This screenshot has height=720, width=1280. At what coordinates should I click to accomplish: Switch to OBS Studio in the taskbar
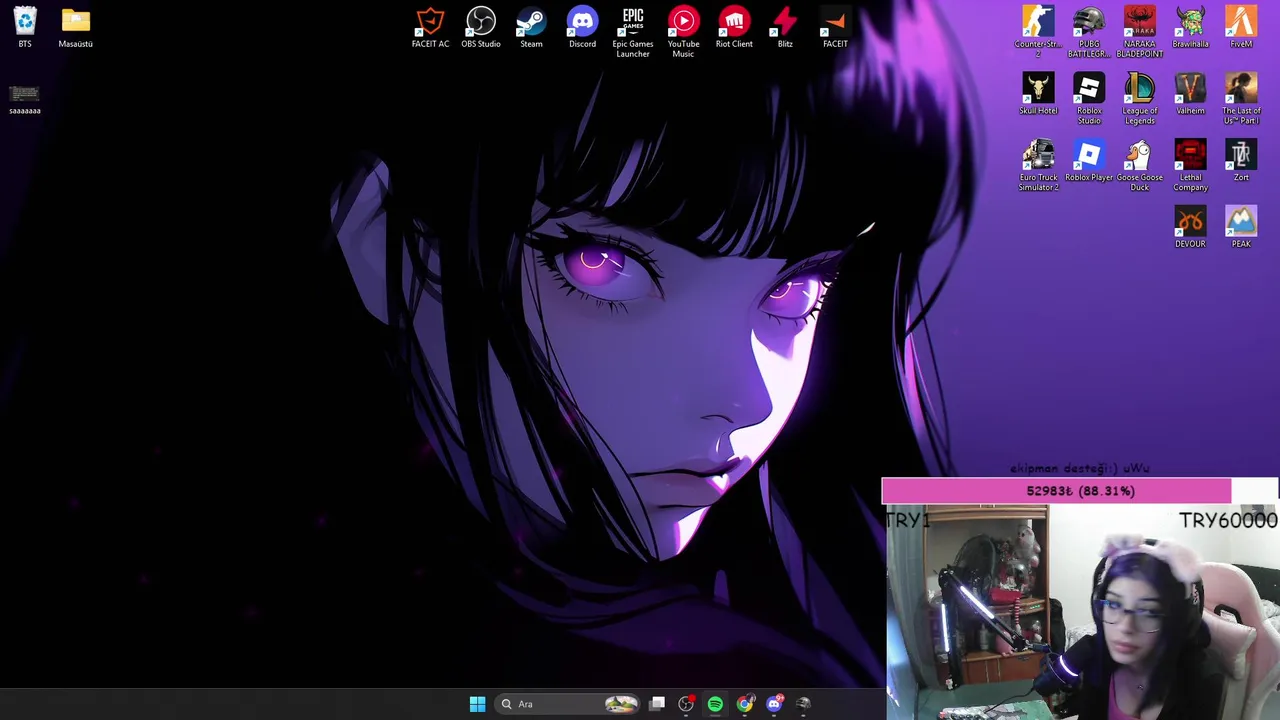click(x=686, y=704)
